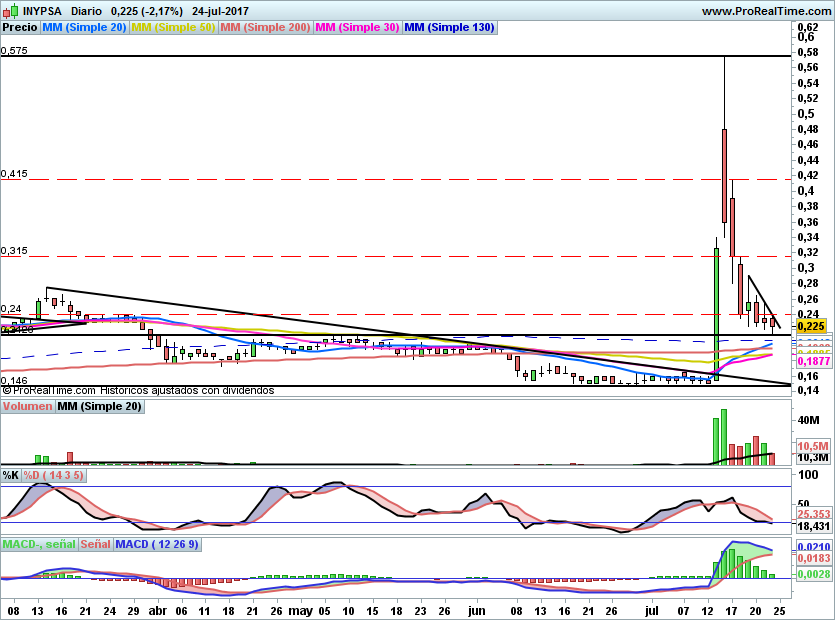Open the MACD (12 26 9) label
This screenshot has height=620, width=835.
coord(157,544)
